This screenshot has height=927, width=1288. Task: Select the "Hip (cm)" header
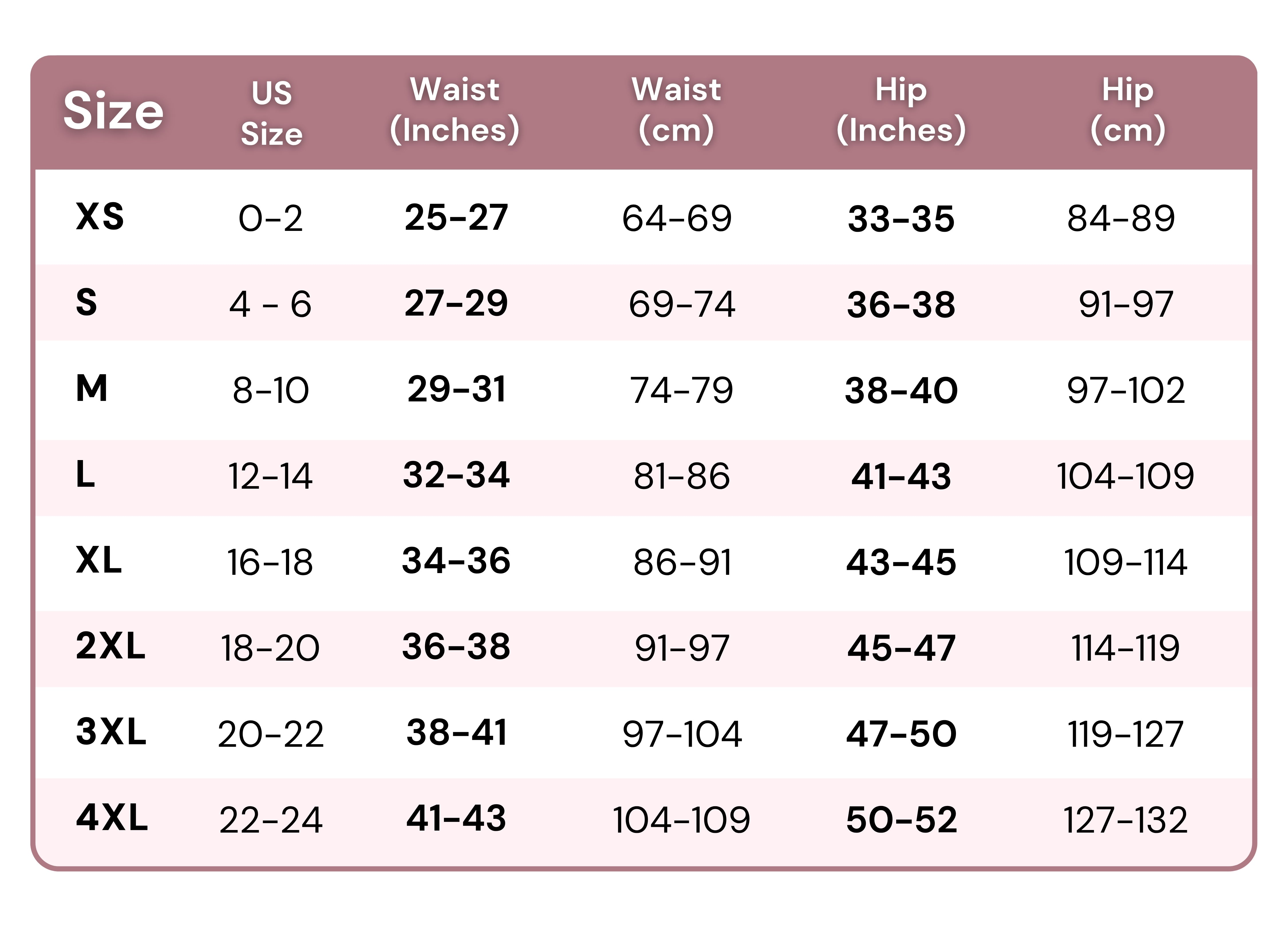point(1127,110)
